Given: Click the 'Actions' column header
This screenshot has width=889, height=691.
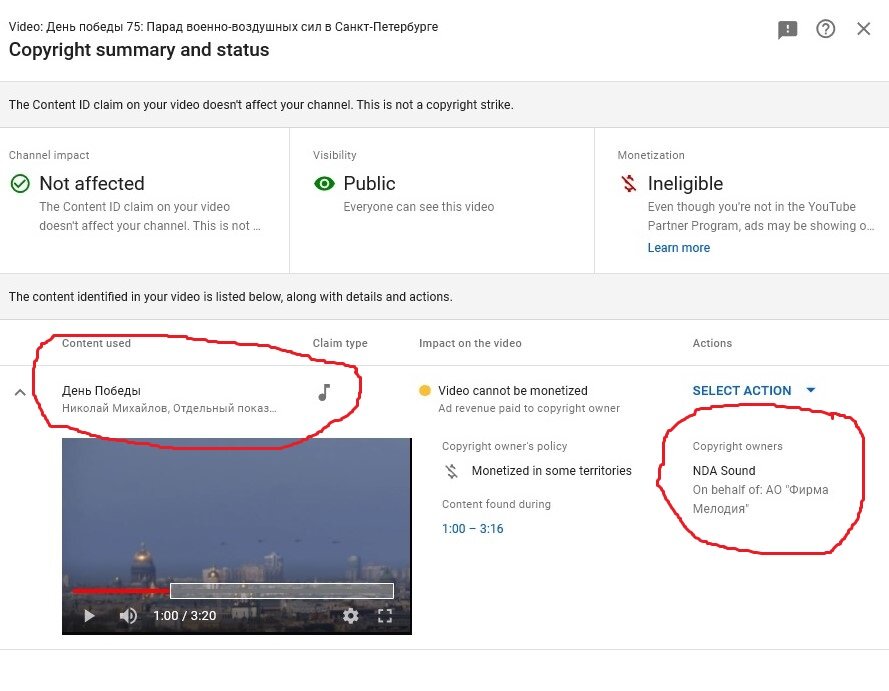Looking at the screenshot, I should tap(712, 343).
